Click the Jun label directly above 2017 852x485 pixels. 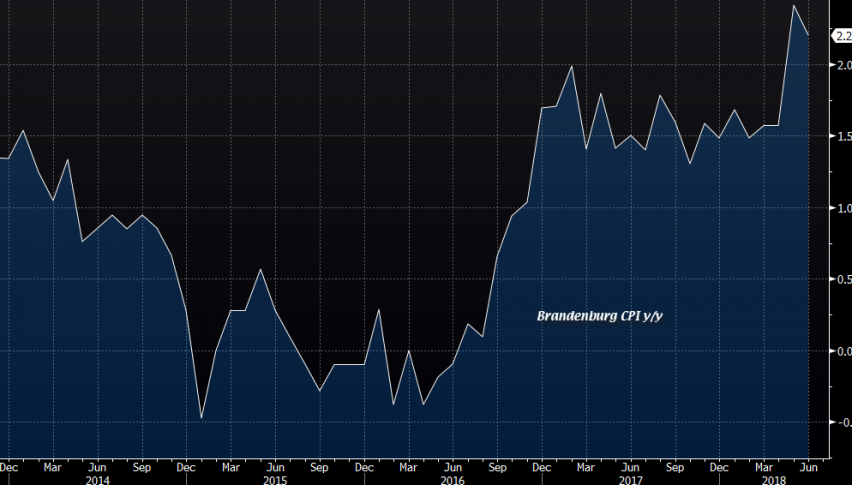(630, 467)
